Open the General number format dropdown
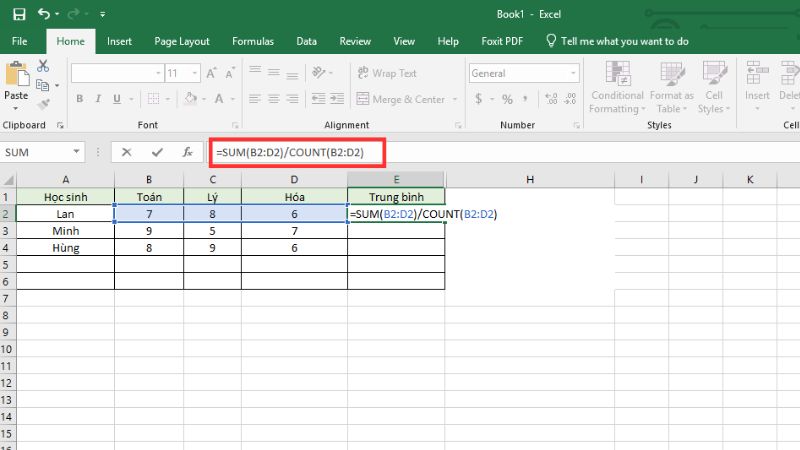The width and height of the screenshot is (800, 450). pos(572,73)
